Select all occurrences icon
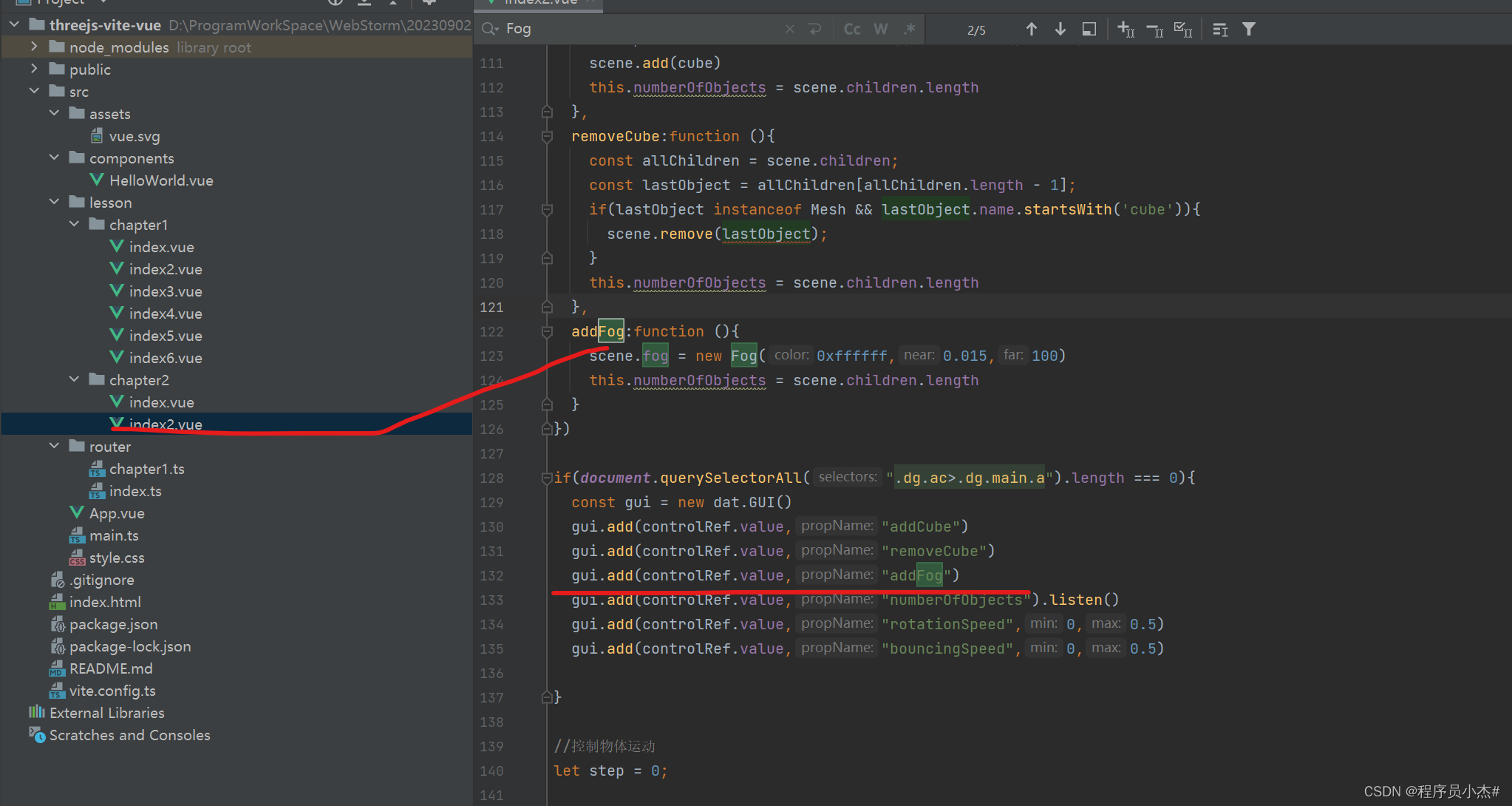 coord(1182,29)
